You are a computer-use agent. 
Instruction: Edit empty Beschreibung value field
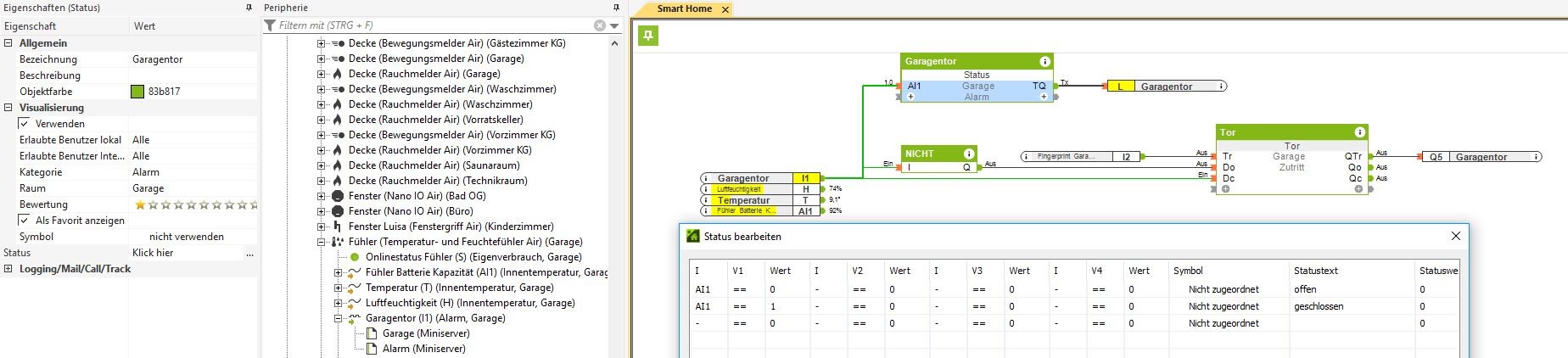pyautogui.click(x=193, y=76)
